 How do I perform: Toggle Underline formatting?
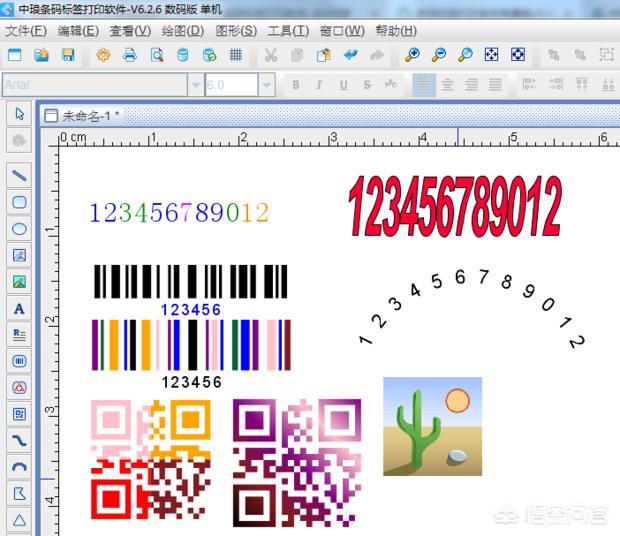(x=343, y=85)
